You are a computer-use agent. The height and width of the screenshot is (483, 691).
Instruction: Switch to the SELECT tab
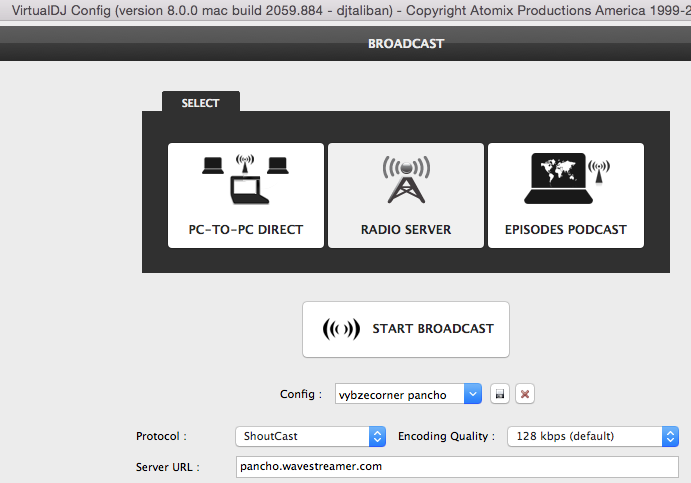coord(201,103)
